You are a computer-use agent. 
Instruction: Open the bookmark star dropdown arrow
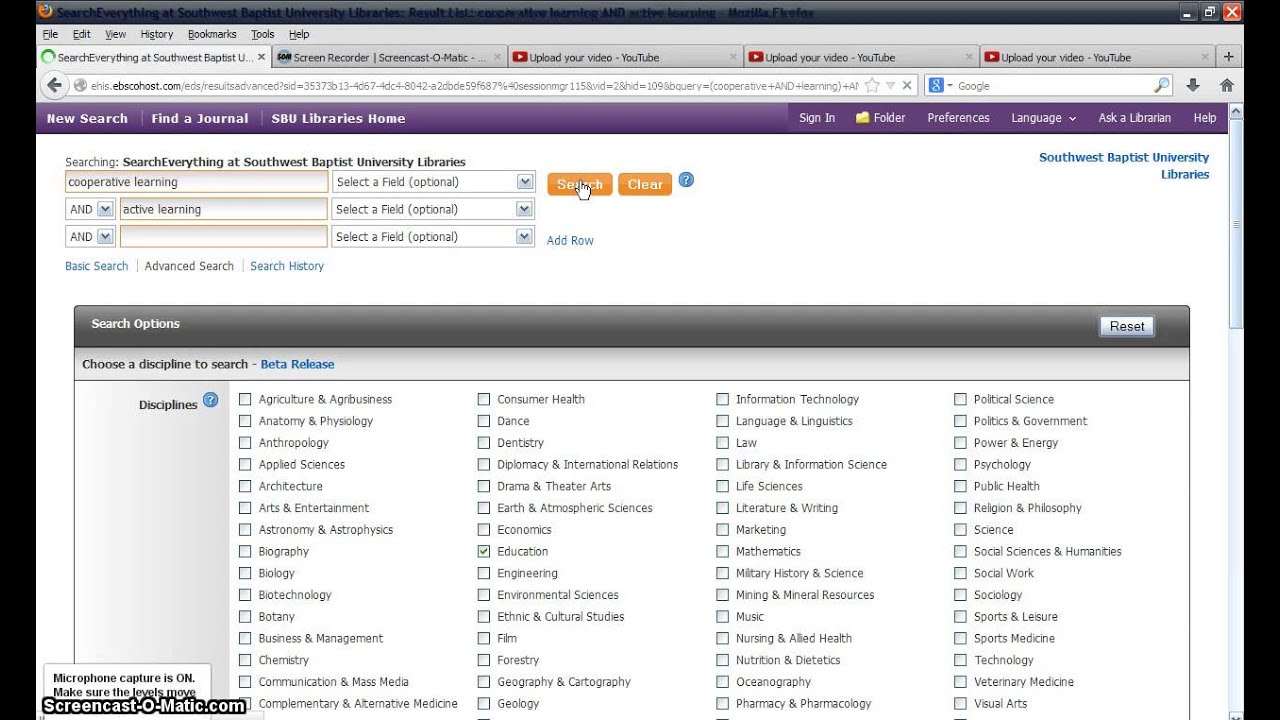point(890,86)
